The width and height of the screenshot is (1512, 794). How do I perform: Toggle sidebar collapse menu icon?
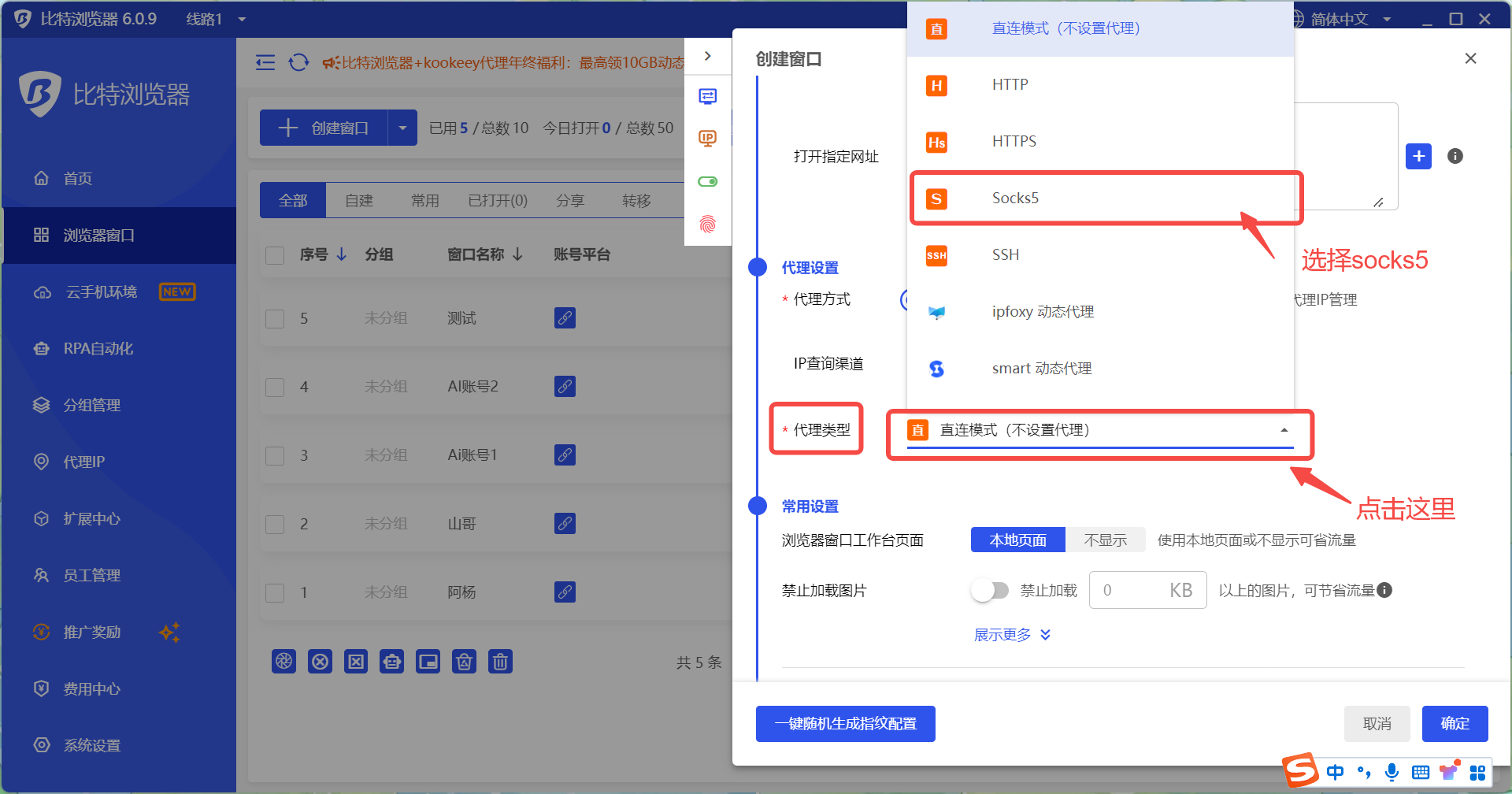point(265,62)
